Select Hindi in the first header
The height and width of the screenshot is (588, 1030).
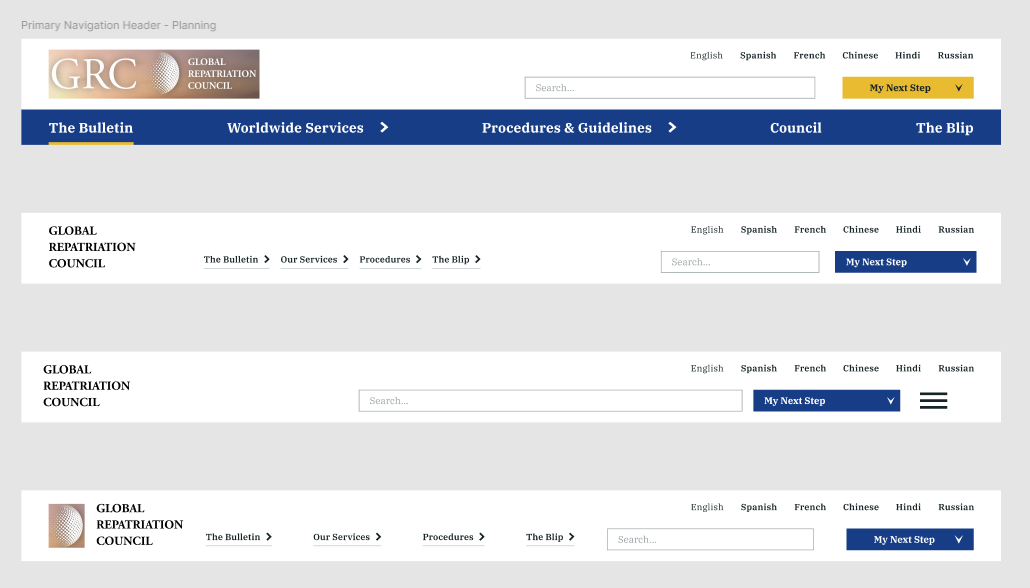(908, 55)
